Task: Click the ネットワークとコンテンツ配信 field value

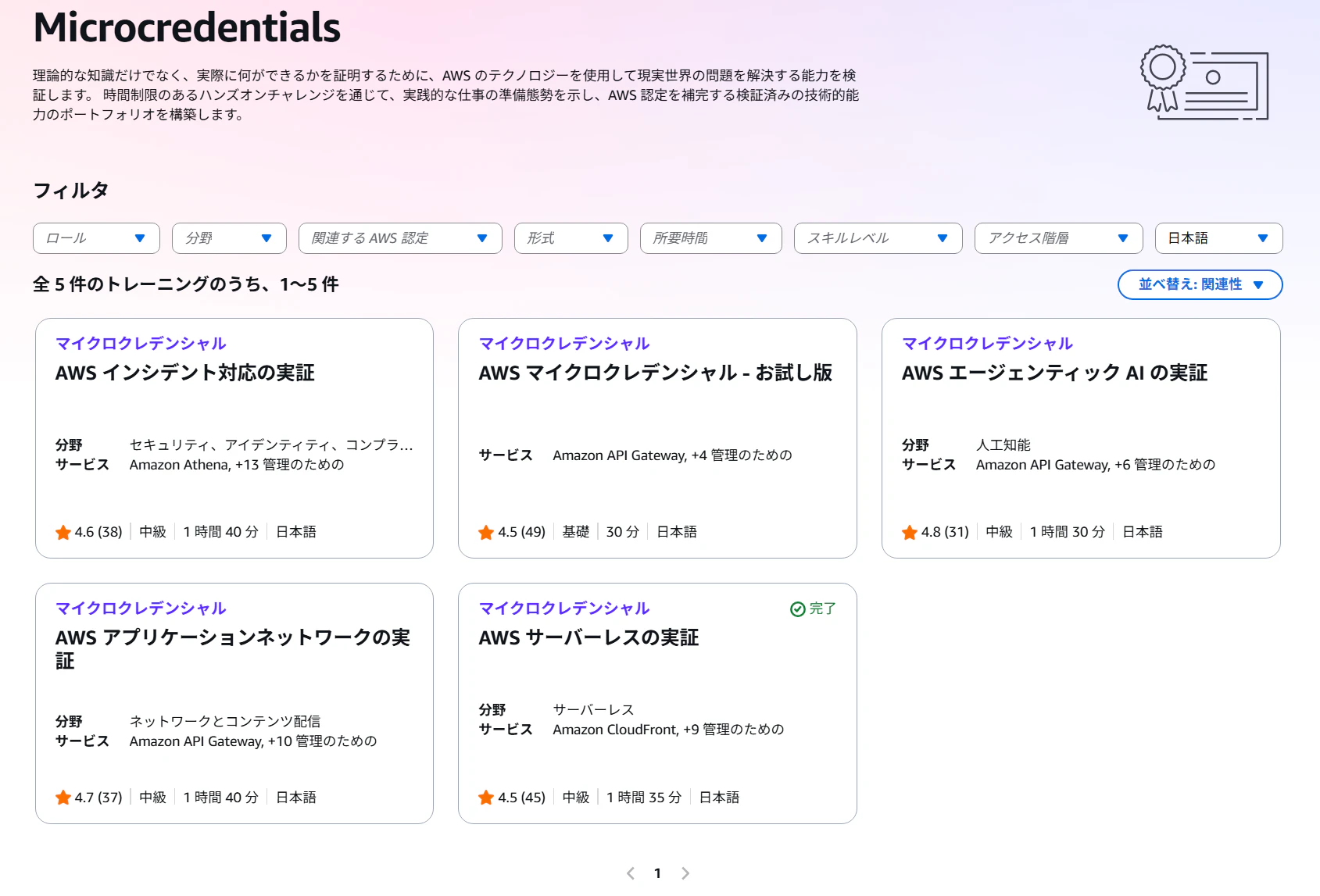Action: pos(225,722)
